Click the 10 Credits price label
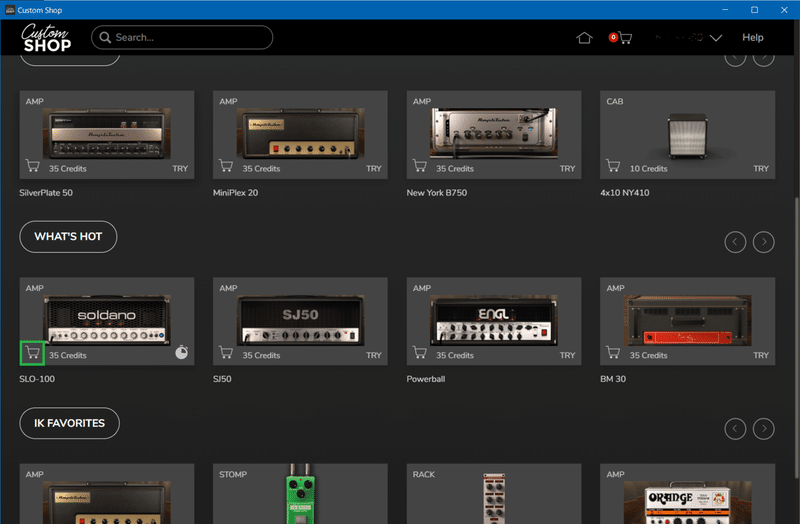 coord(648,169)
